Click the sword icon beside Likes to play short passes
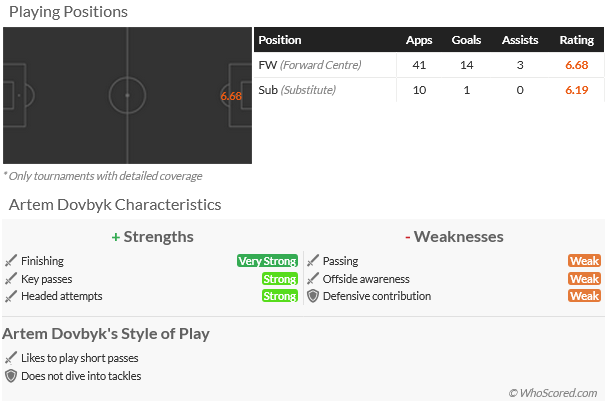The height and width of the screenshot is (402, 607). (x=11, y=357)
